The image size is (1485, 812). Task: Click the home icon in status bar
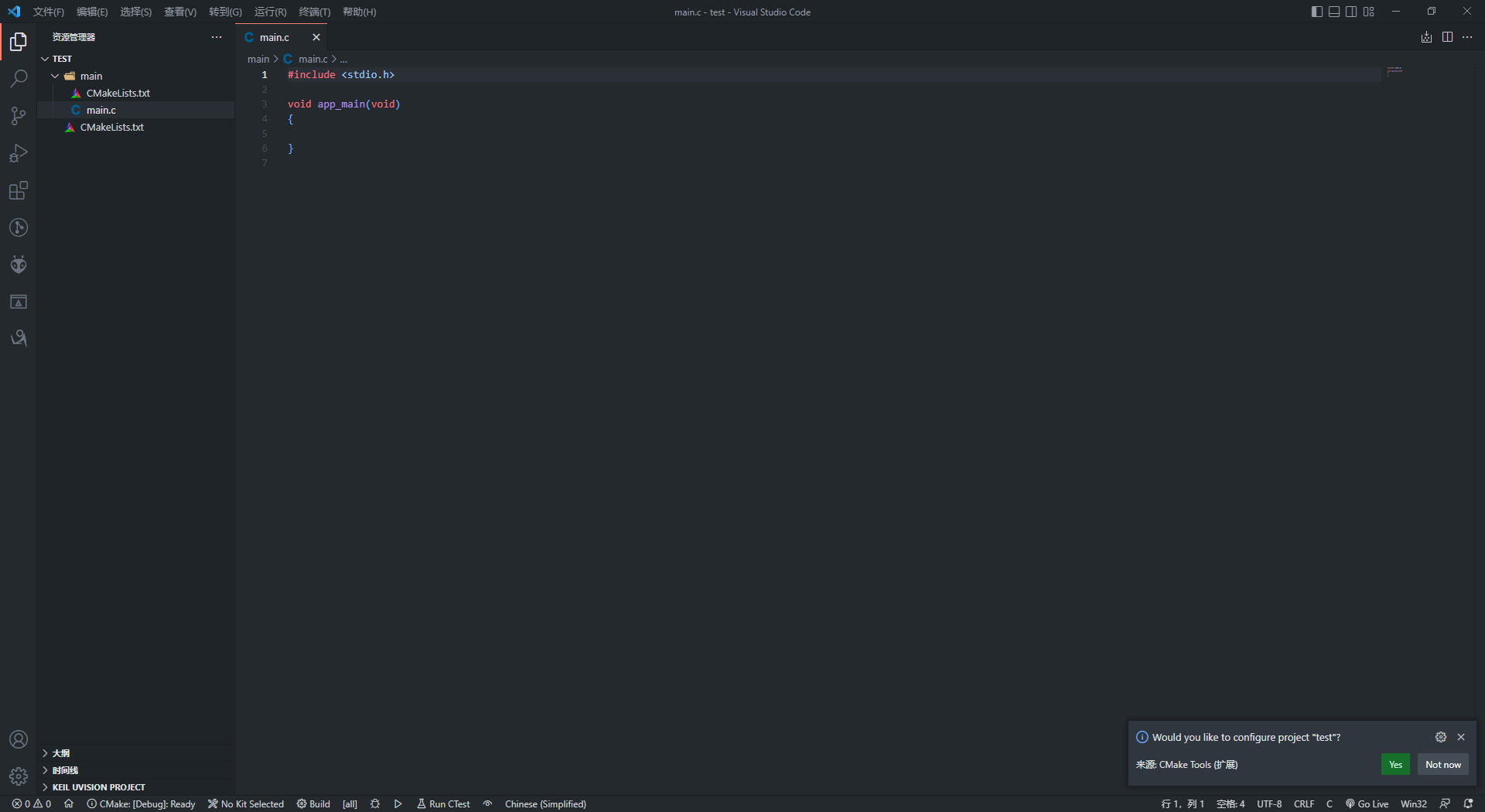tap(69, 804)
